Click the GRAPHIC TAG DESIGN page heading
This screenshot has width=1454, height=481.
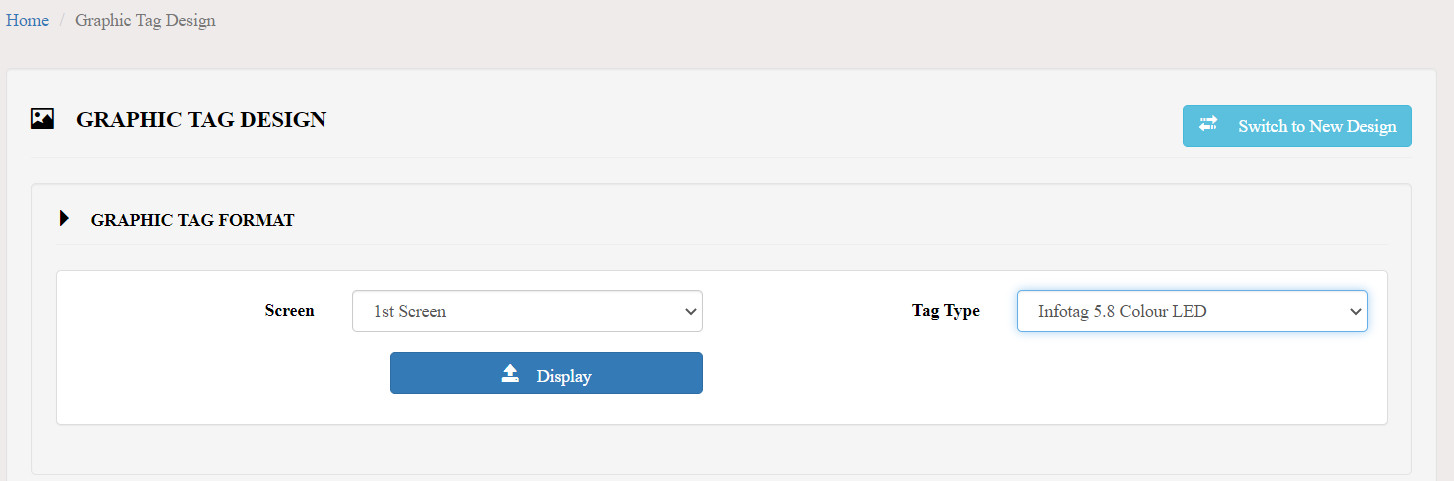201,120
